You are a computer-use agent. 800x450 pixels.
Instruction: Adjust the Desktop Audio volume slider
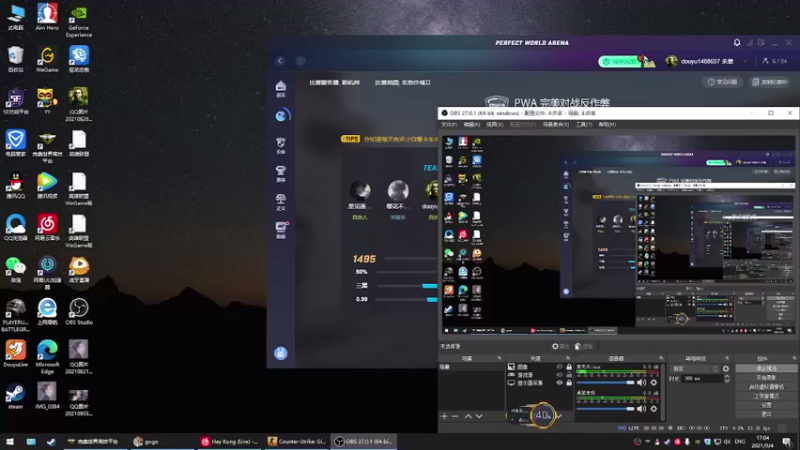click(606, 409)
